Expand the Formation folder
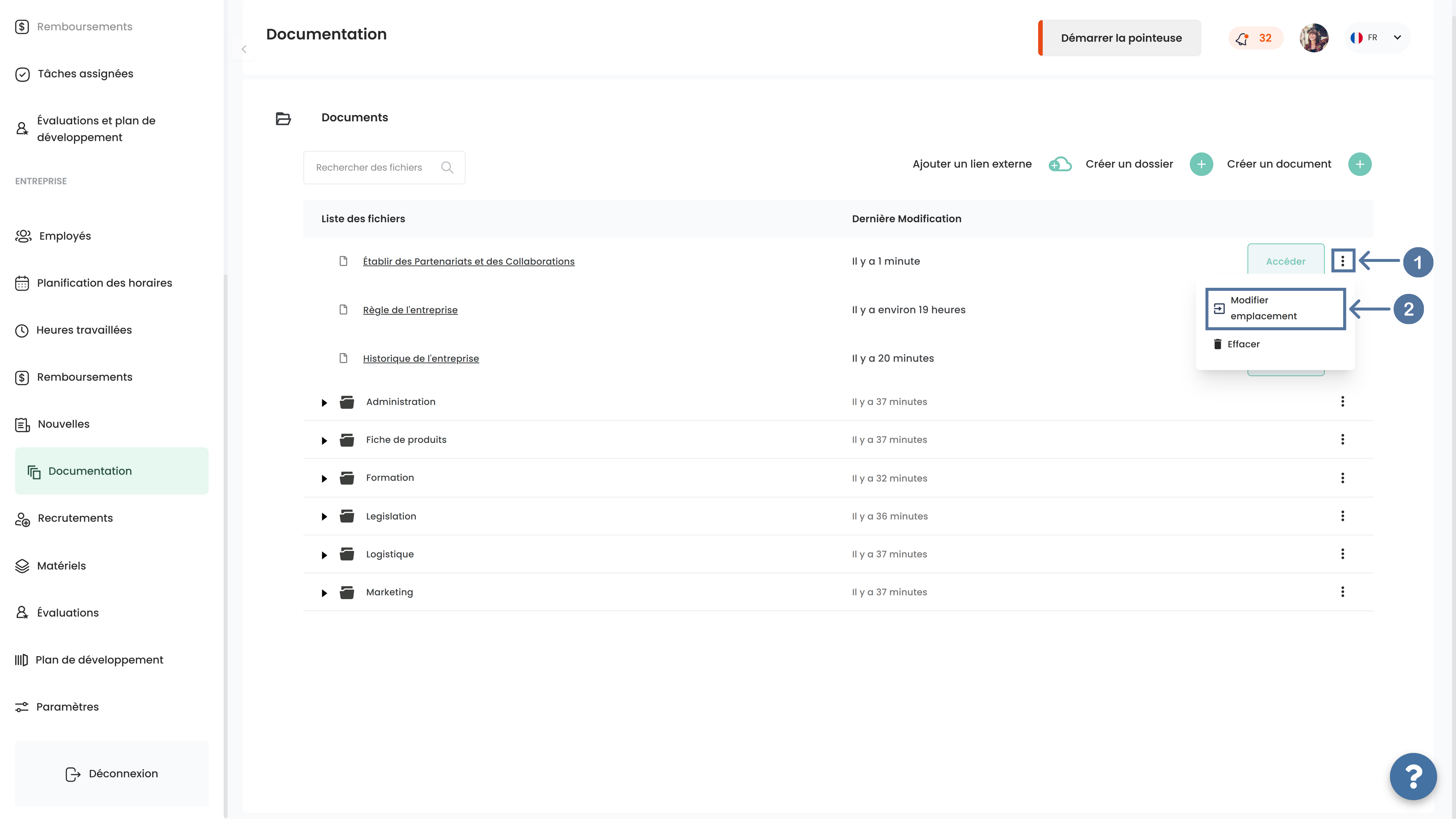Image resolution: width=1456 pixels, height=819 pixels. click(x=324, y=479)
